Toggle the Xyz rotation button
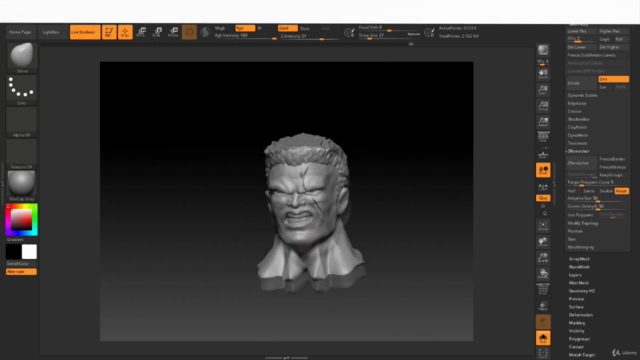 [x=543, y=198]
